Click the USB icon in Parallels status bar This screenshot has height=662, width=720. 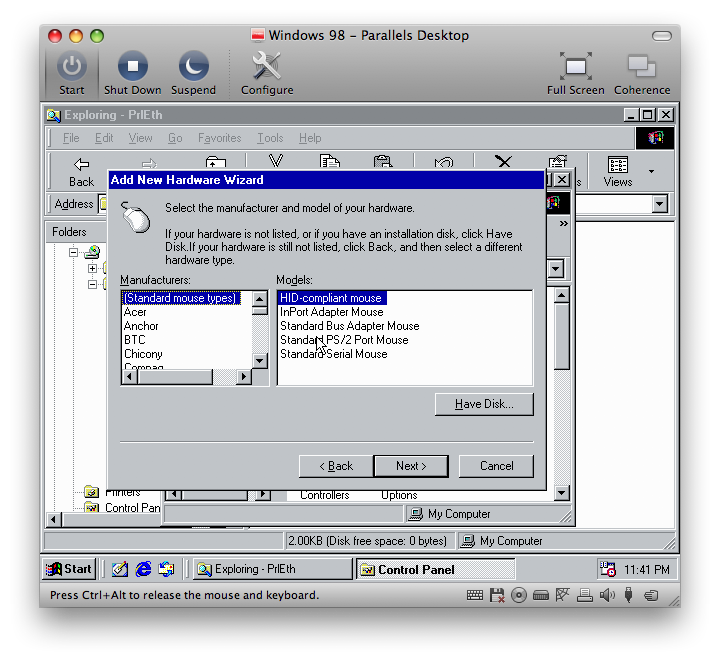tap(629, 595)
